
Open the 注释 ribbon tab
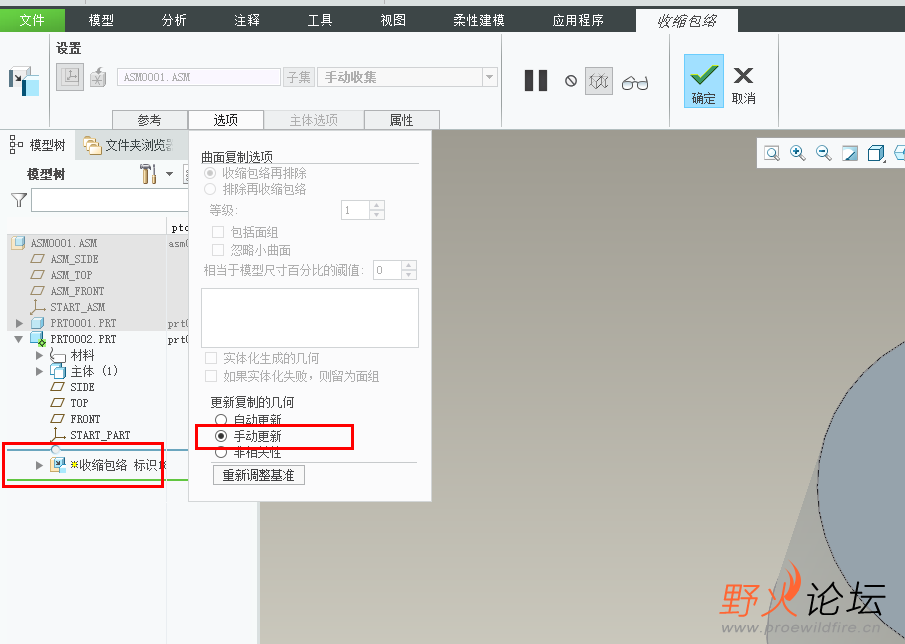point(247,20)
